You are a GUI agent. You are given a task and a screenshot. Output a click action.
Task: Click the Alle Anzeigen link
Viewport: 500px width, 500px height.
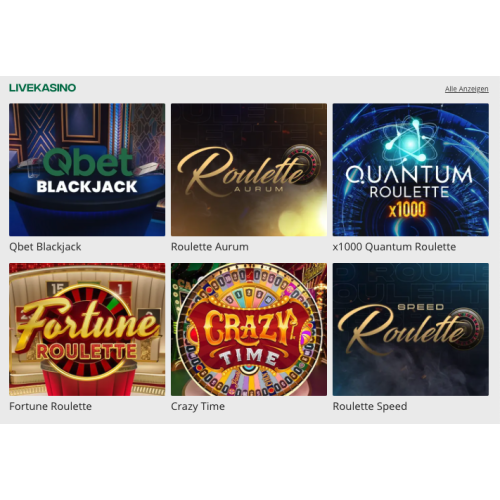(x=467, y=89)
